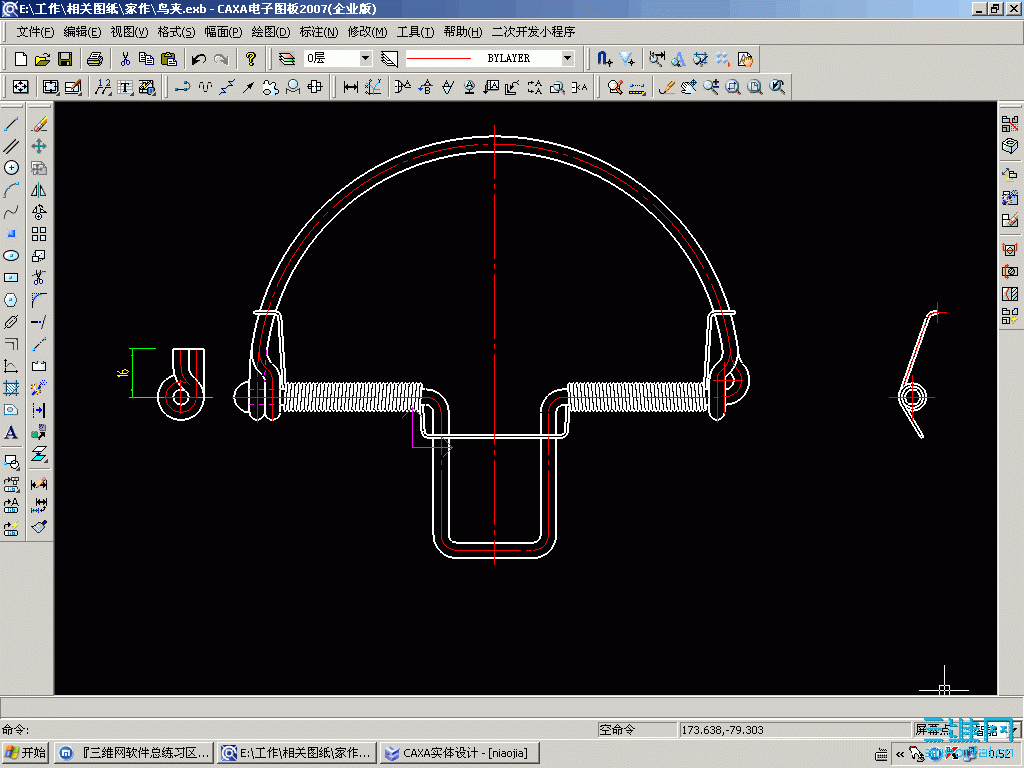Image resolution: width=1024 pixels, height=768 pixels.
Task: Click the Text tool 'A' icon
Action: [x=12, y=433]
